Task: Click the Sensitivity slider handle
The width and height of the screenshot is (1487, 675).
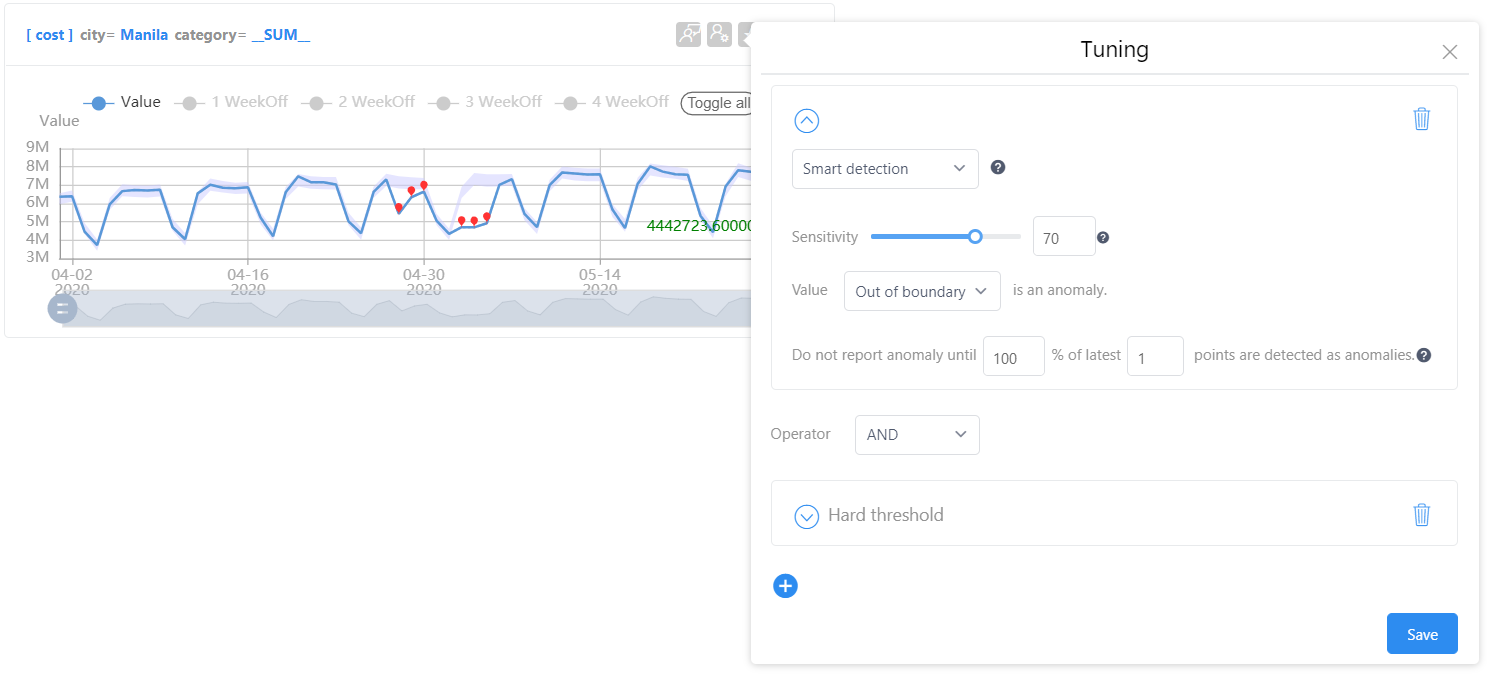Action: (x=975, y=237)
